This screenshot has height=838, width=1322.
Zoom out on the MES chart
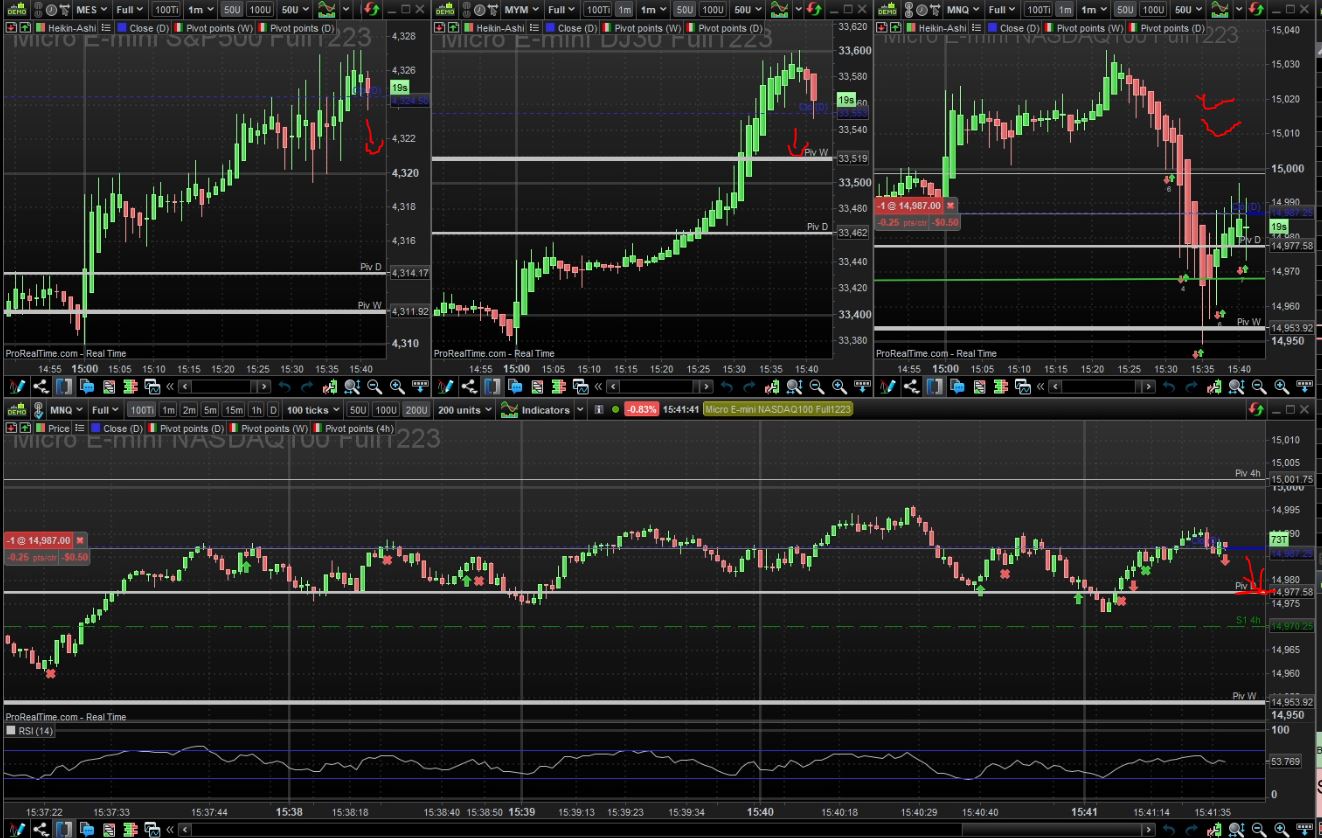(x=375, y=386)
